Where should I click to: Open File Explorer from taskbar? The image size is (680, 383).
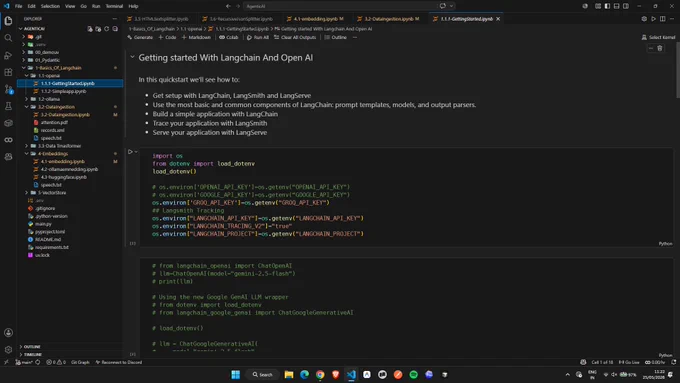click(x=289, y=374)
